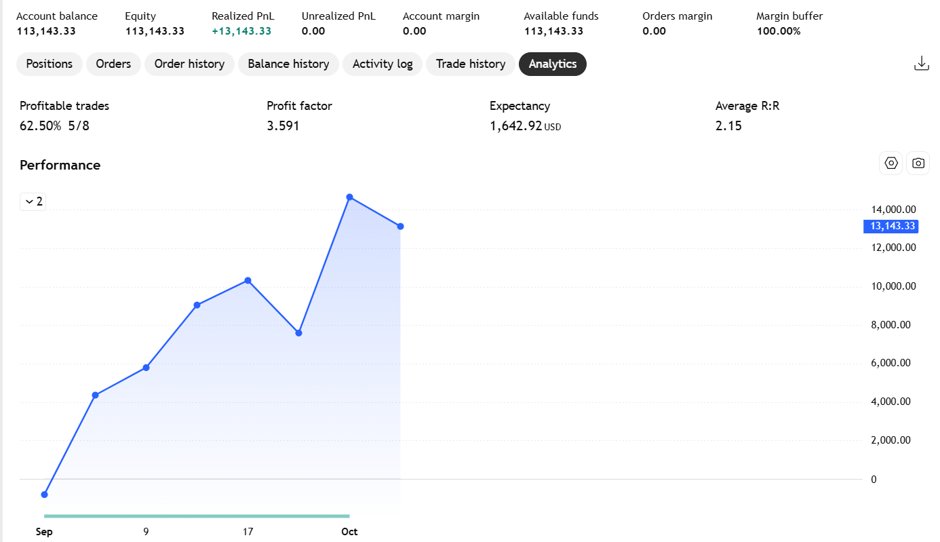Open the Activity log tab
940x542 pixels.
pyautogui.click(x=382, y=64)
